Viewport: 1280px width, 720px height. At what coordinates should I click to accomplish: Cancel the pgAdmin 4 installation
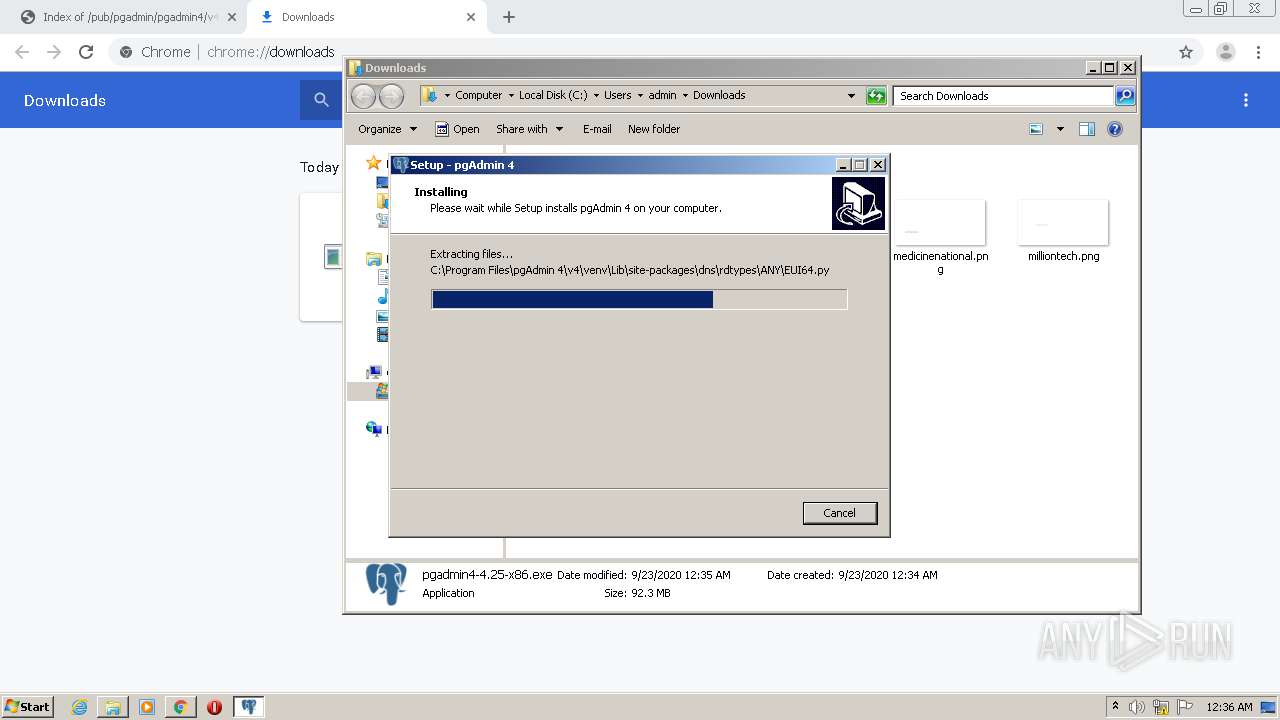pyautogui.click(x=839, y=513)
